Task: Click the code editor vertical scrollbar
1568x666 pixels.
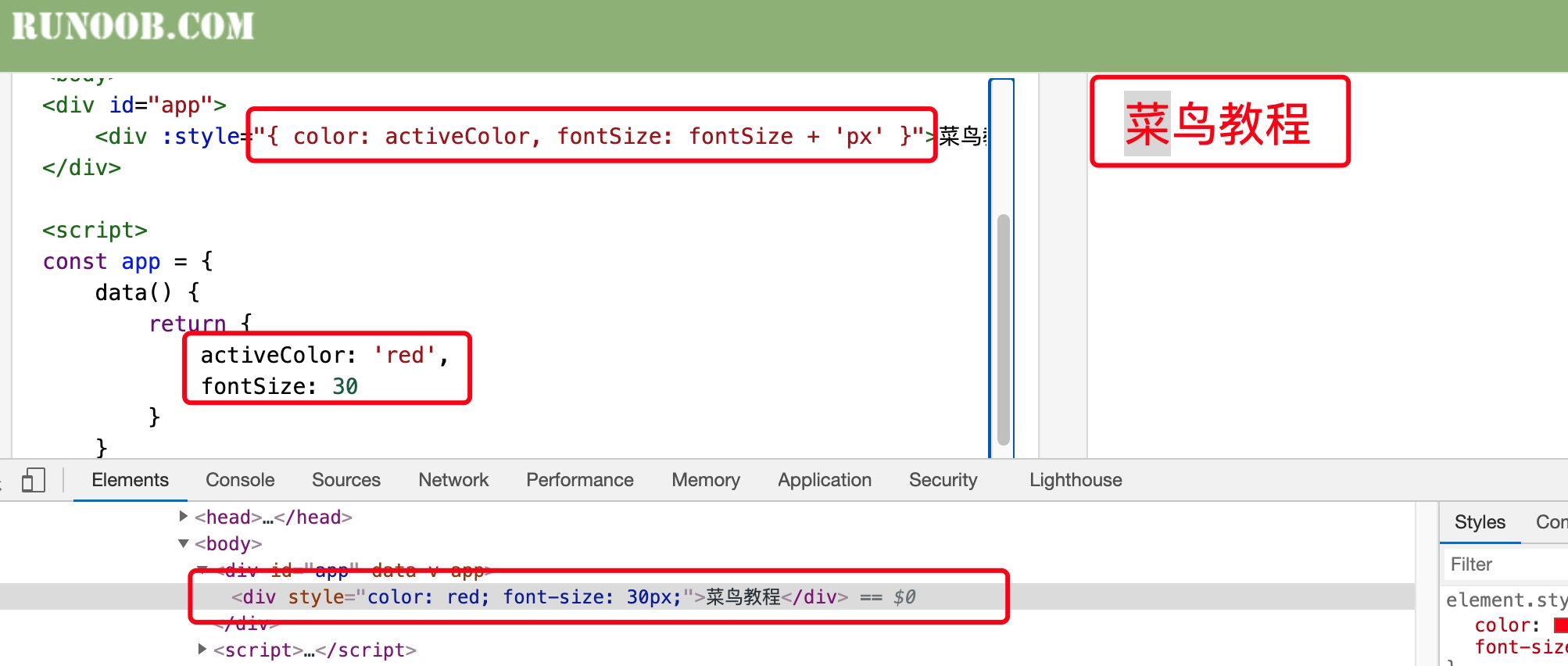Action: (x=1004, y=328)
